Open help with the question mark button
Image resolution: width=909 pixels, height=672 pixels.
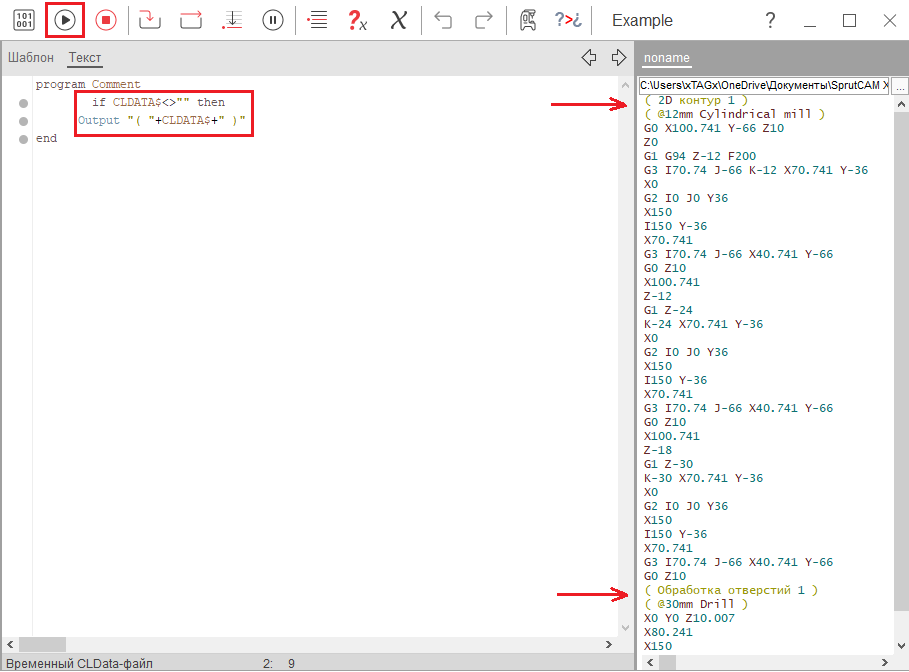[770, 20]
